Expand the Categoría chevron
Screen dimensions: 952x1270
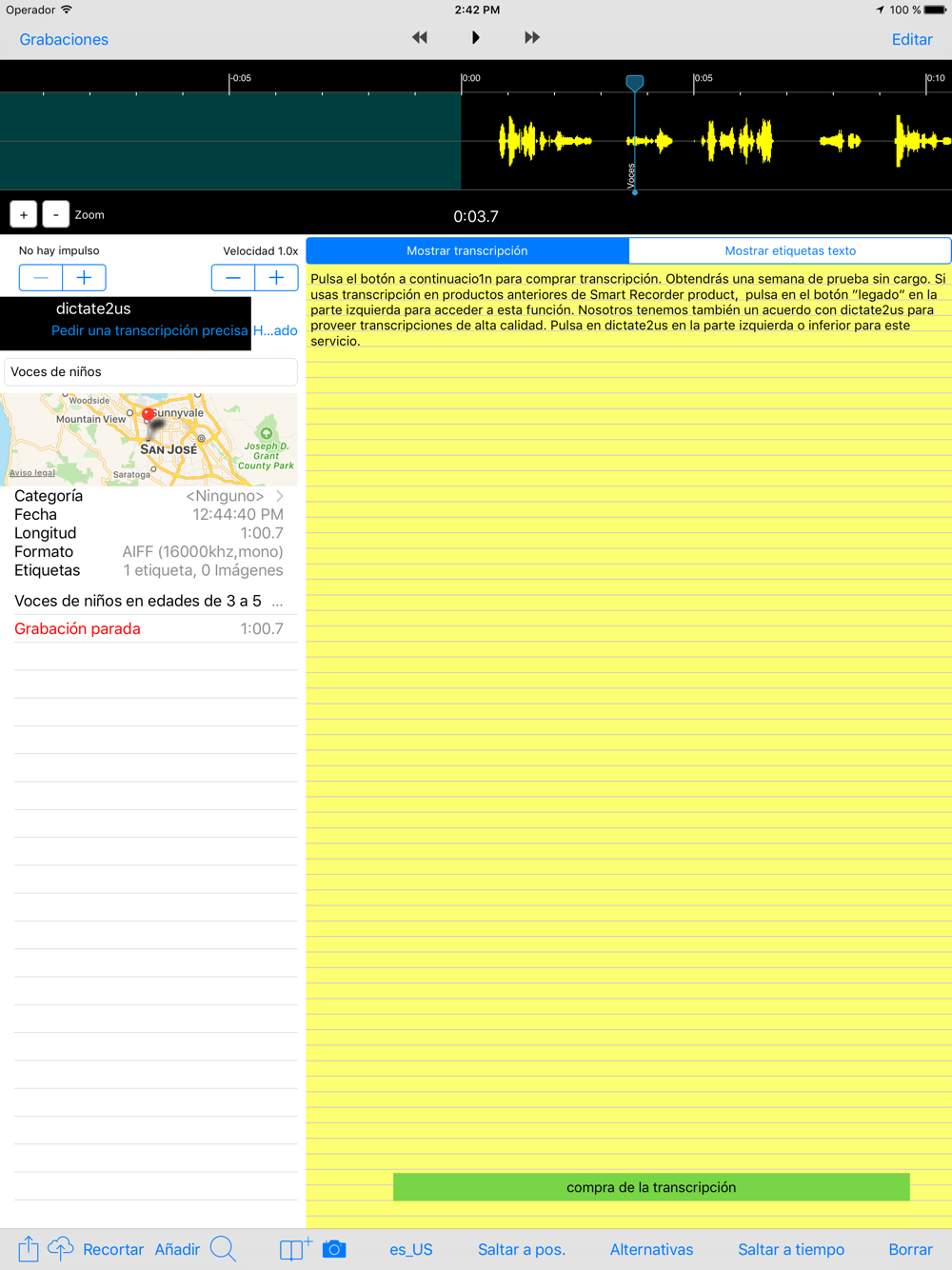click(280, 496)
